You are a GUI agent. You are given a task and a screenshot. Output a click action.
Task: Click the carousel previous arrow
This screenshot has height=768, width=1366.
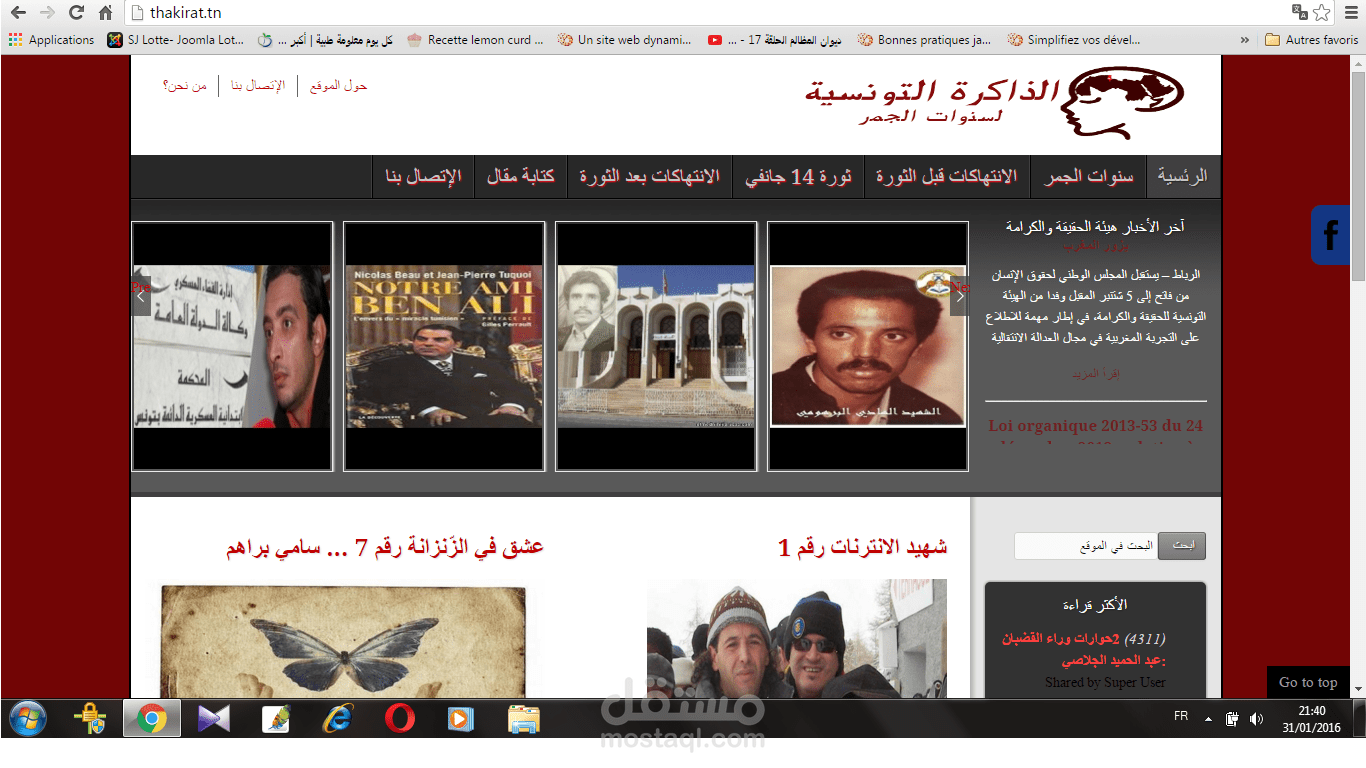coord(141,296)
